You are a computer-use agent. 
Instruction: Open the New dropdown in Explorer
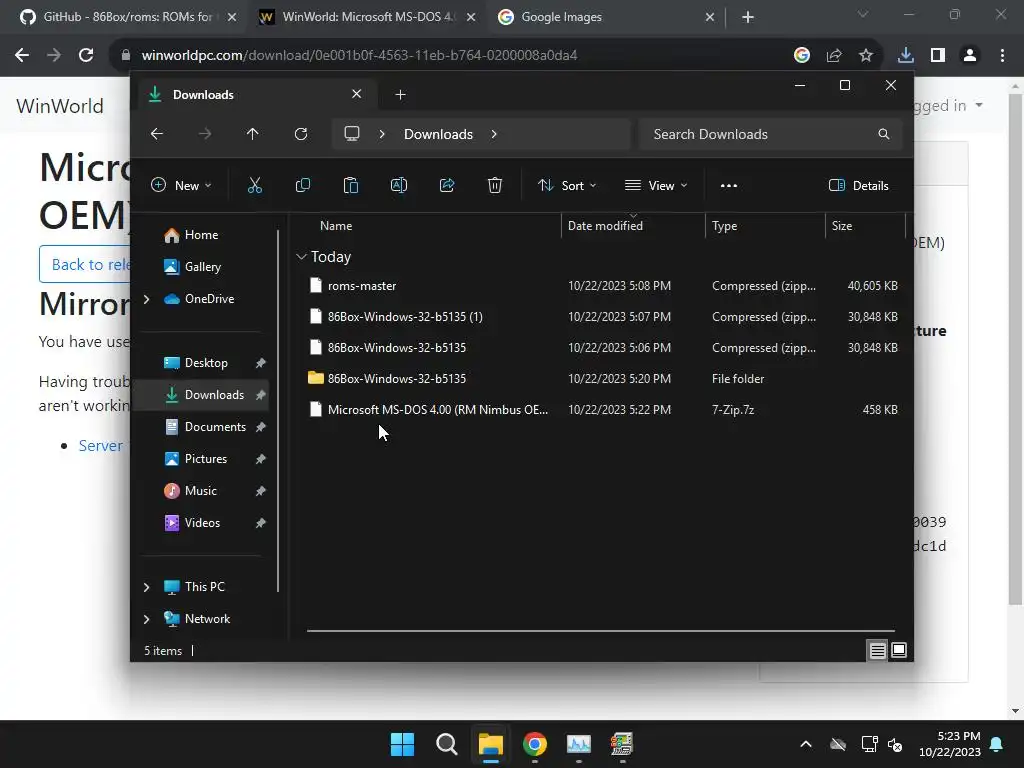click(x=182, y=185)
